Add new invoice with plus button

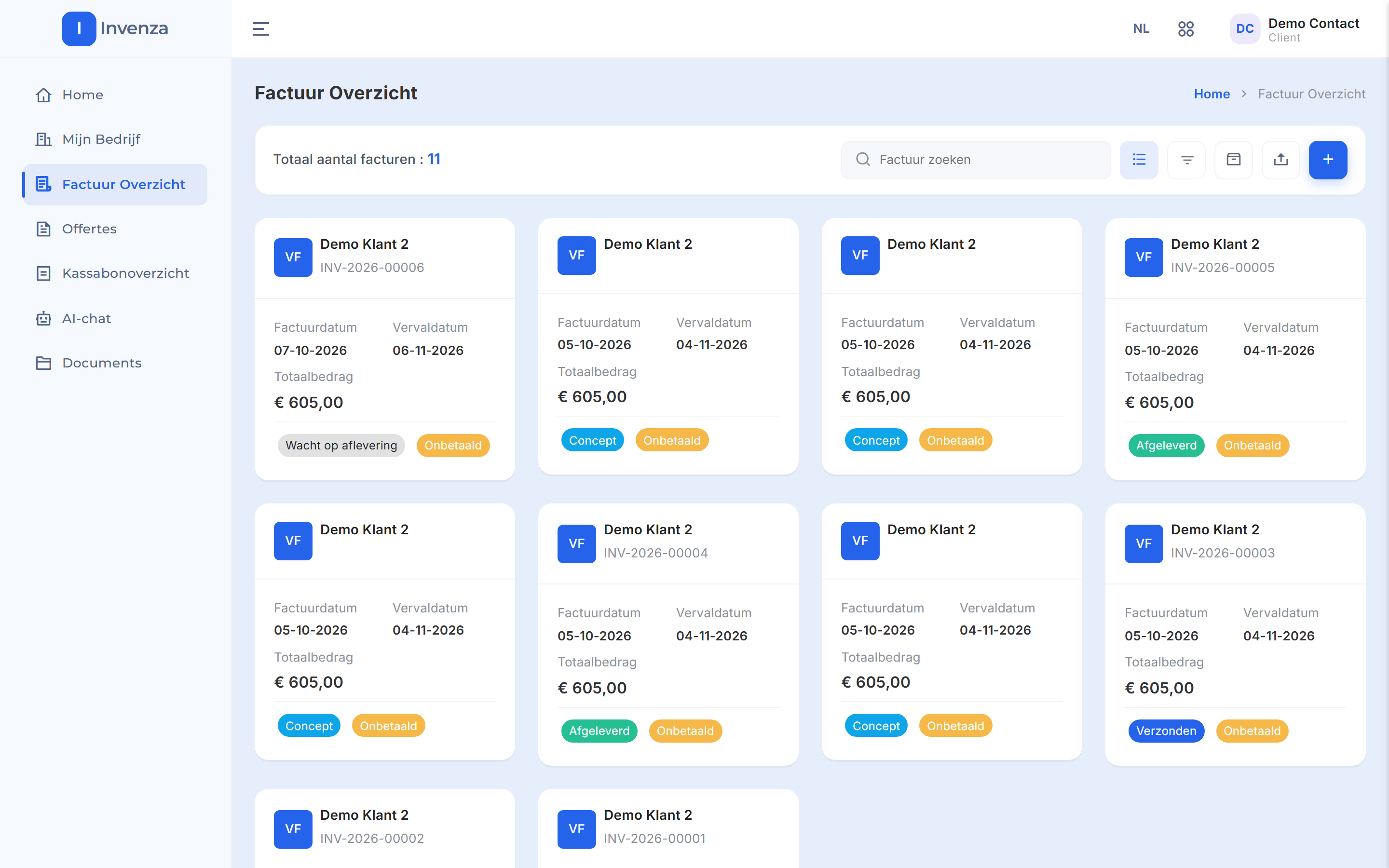[x=1328, y=160]
